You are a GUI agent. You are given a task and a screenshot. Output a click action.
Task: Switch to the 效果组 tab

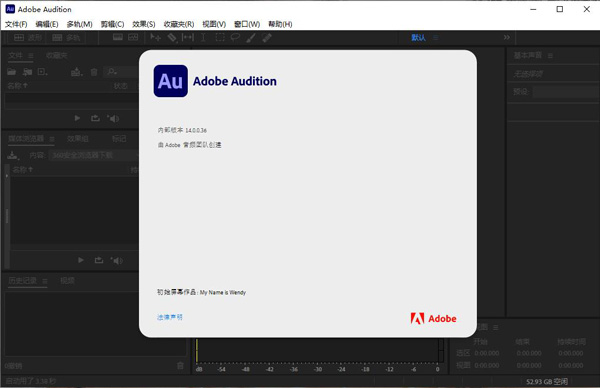(78, 139)
